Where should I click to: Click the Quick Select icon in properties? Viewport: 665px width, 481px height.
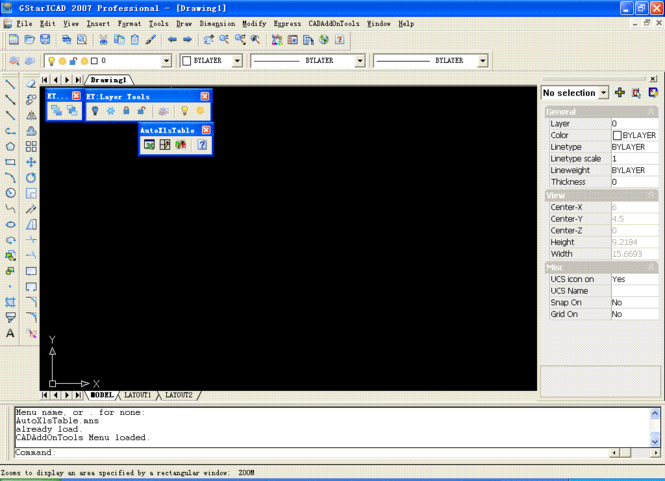point(653,93)
